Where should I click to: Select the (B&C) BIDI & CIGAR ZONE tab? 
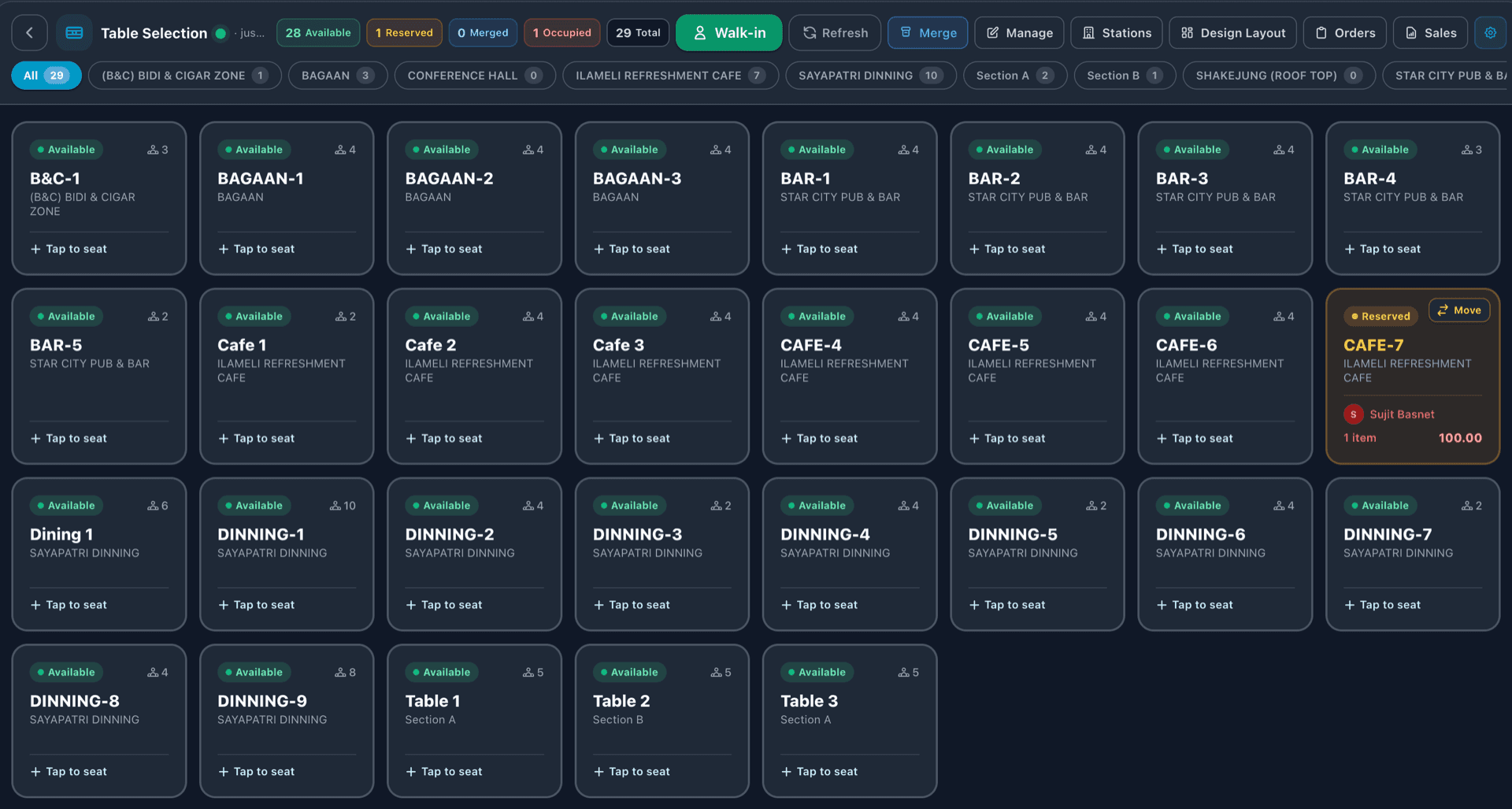click(185, 76)
